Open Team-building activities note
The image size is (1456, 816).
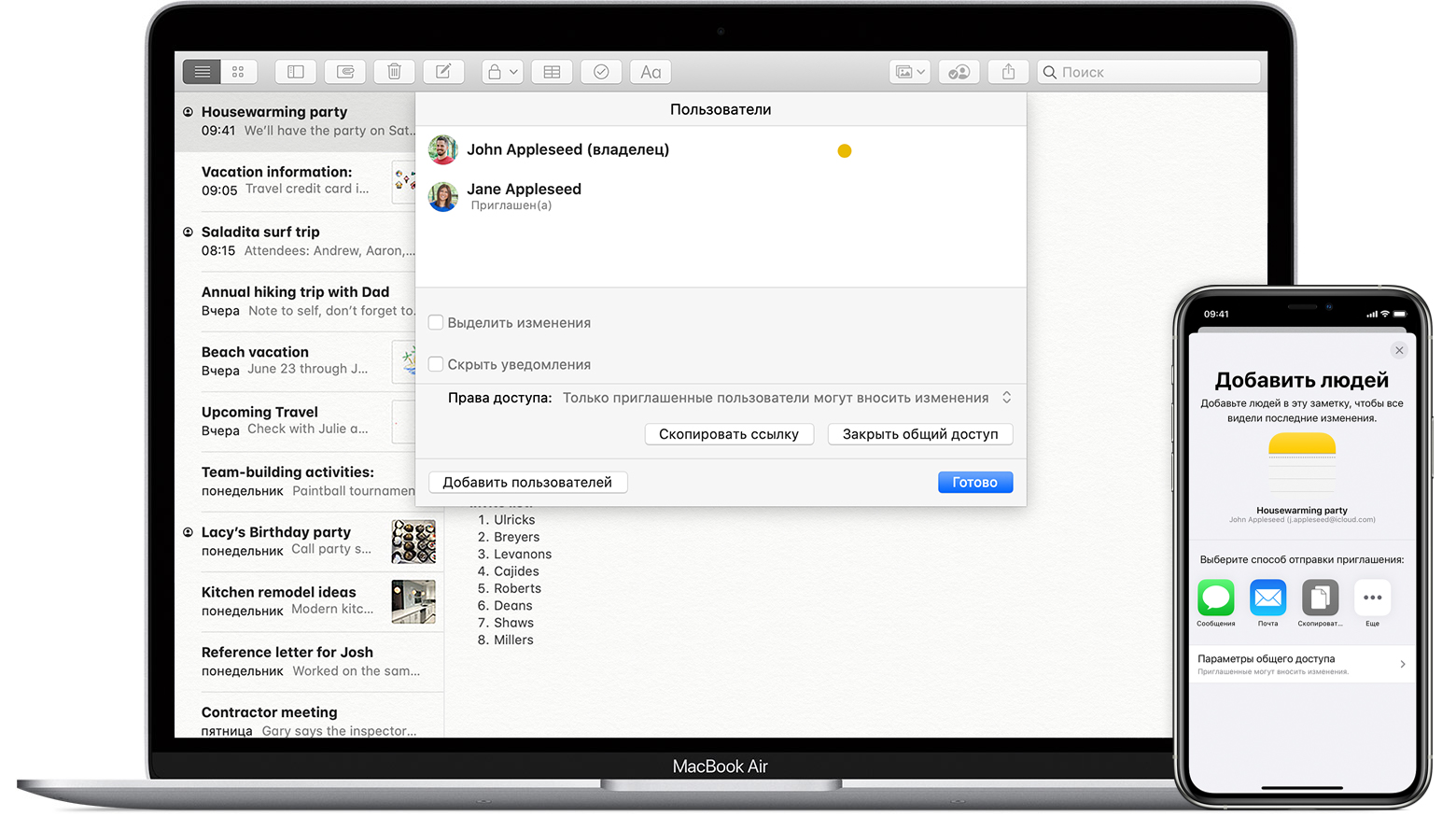tap(296, 482)
